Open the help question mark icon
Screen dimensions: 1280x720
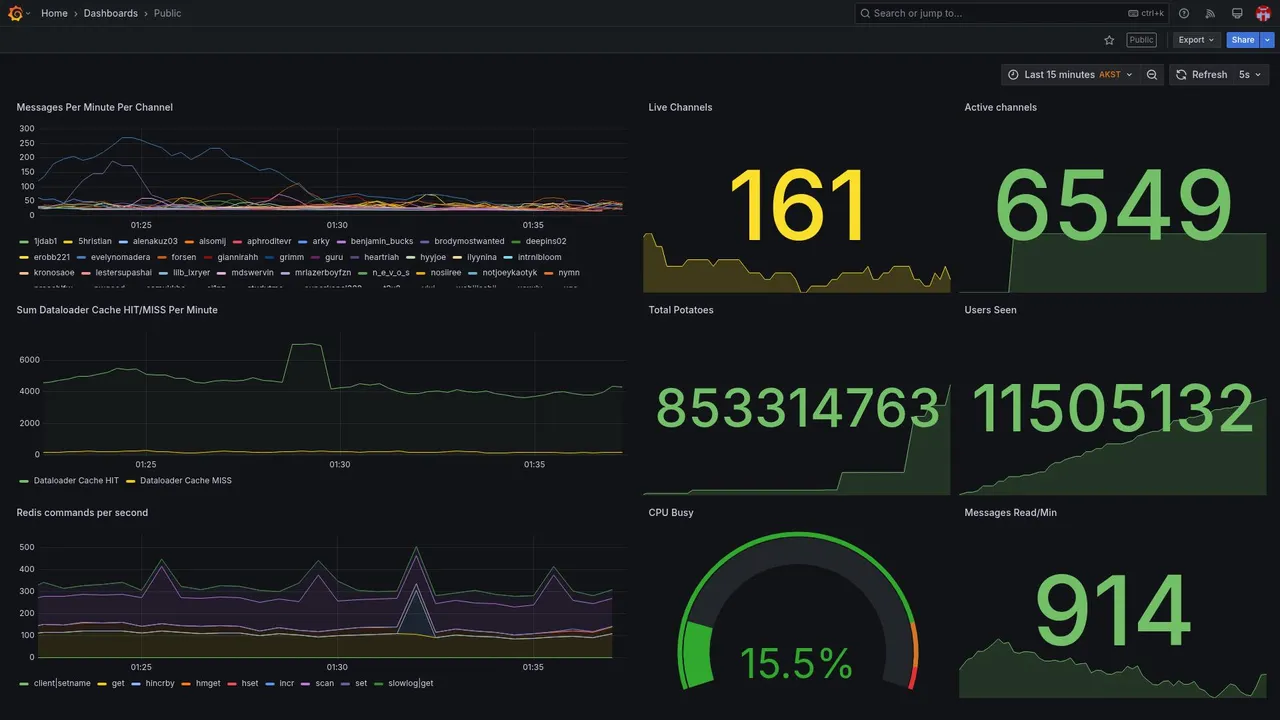(1184, 13)
